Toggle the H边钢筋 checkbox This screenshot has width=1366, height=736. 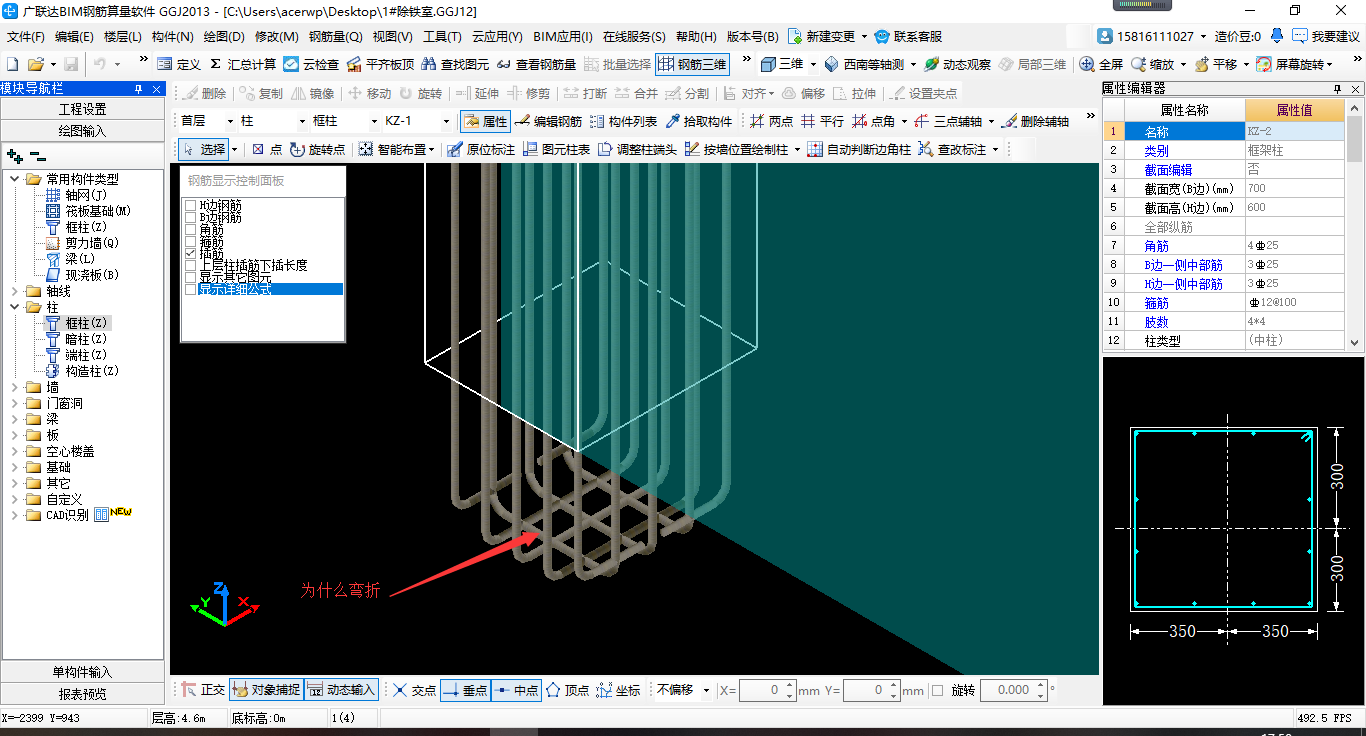point(191,205)
